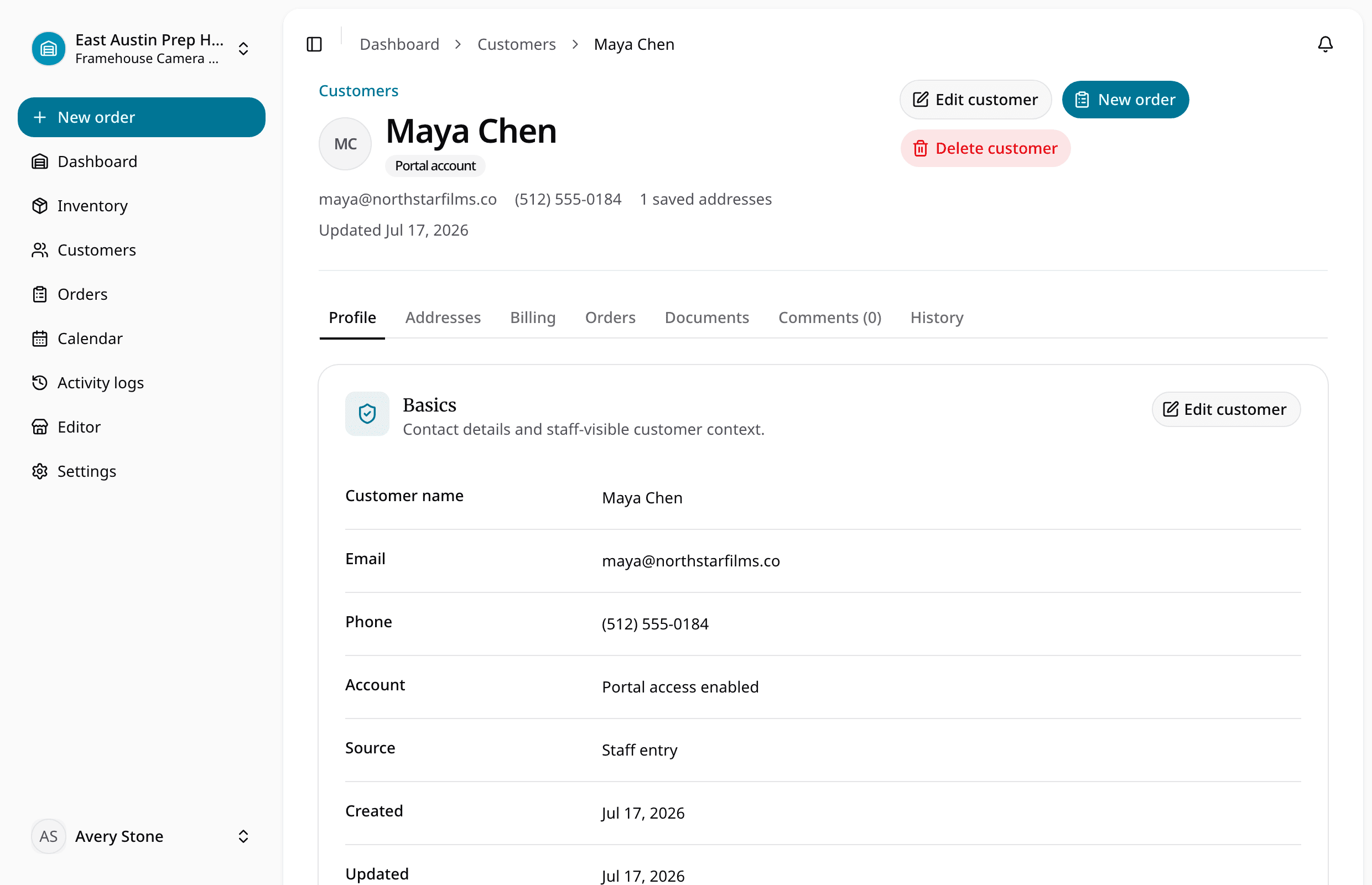1372x885 pixels.
Task: Click 'Portal access enabled' value
Action: click(x=680, y=688)
